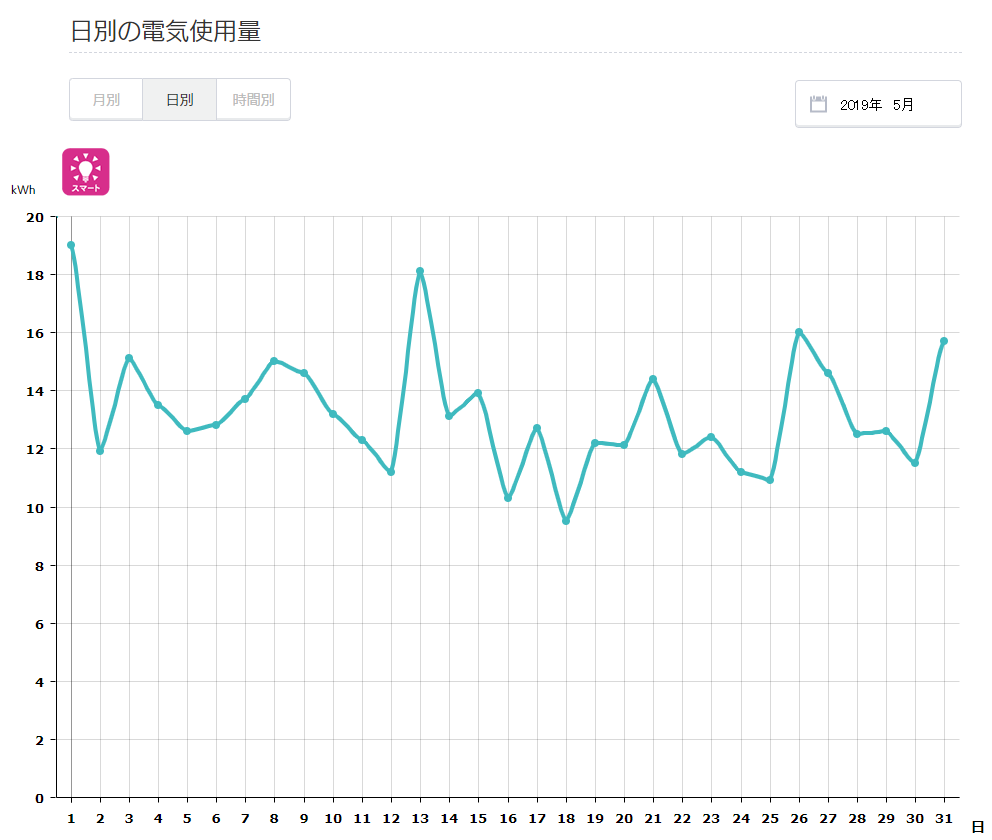Open the 2019年 5月 date picker
The image size is (992, 840).
(x=878, y=104)
